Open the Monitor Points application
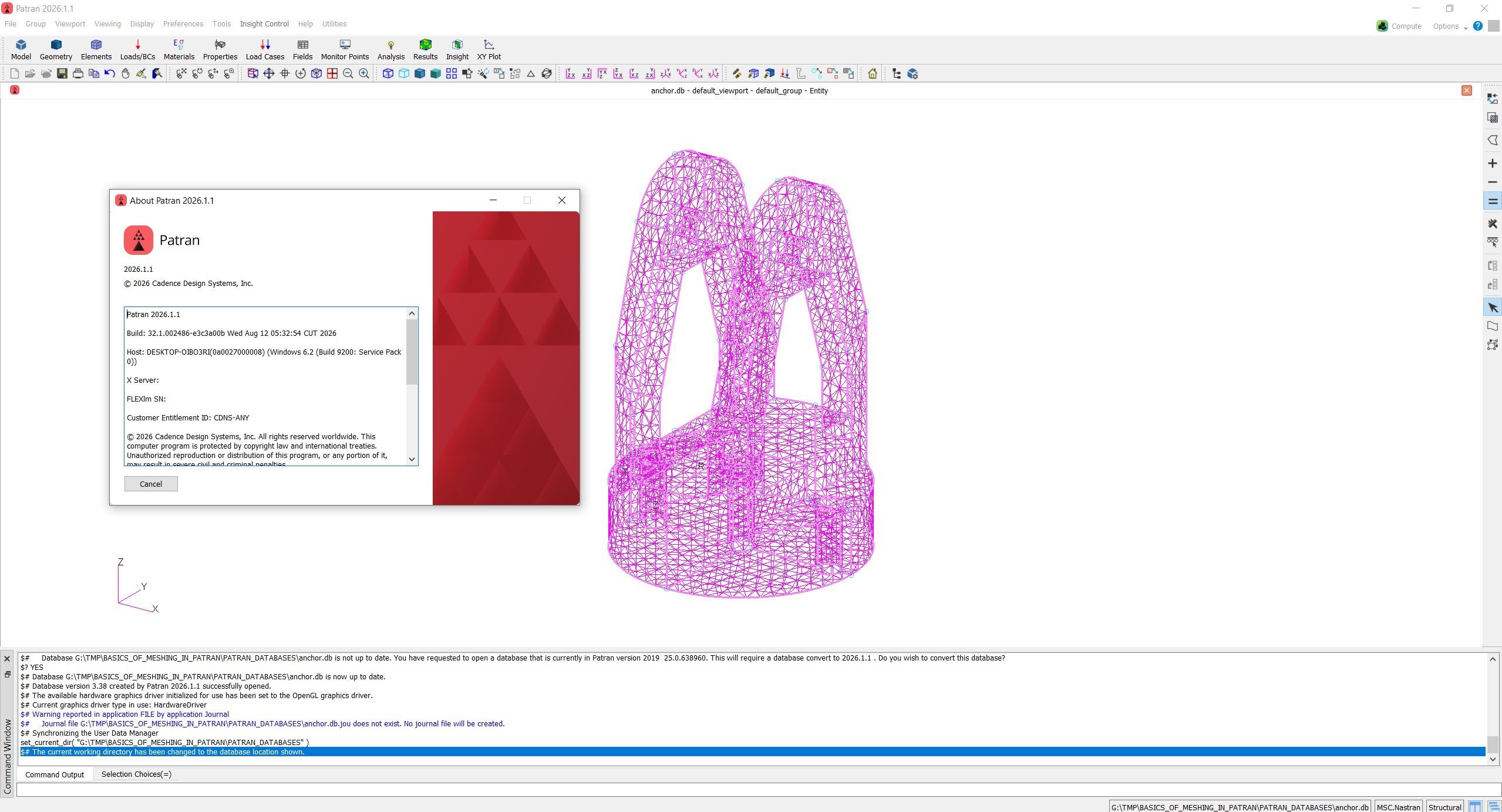Screen dimensions: 1502x812 345,49
